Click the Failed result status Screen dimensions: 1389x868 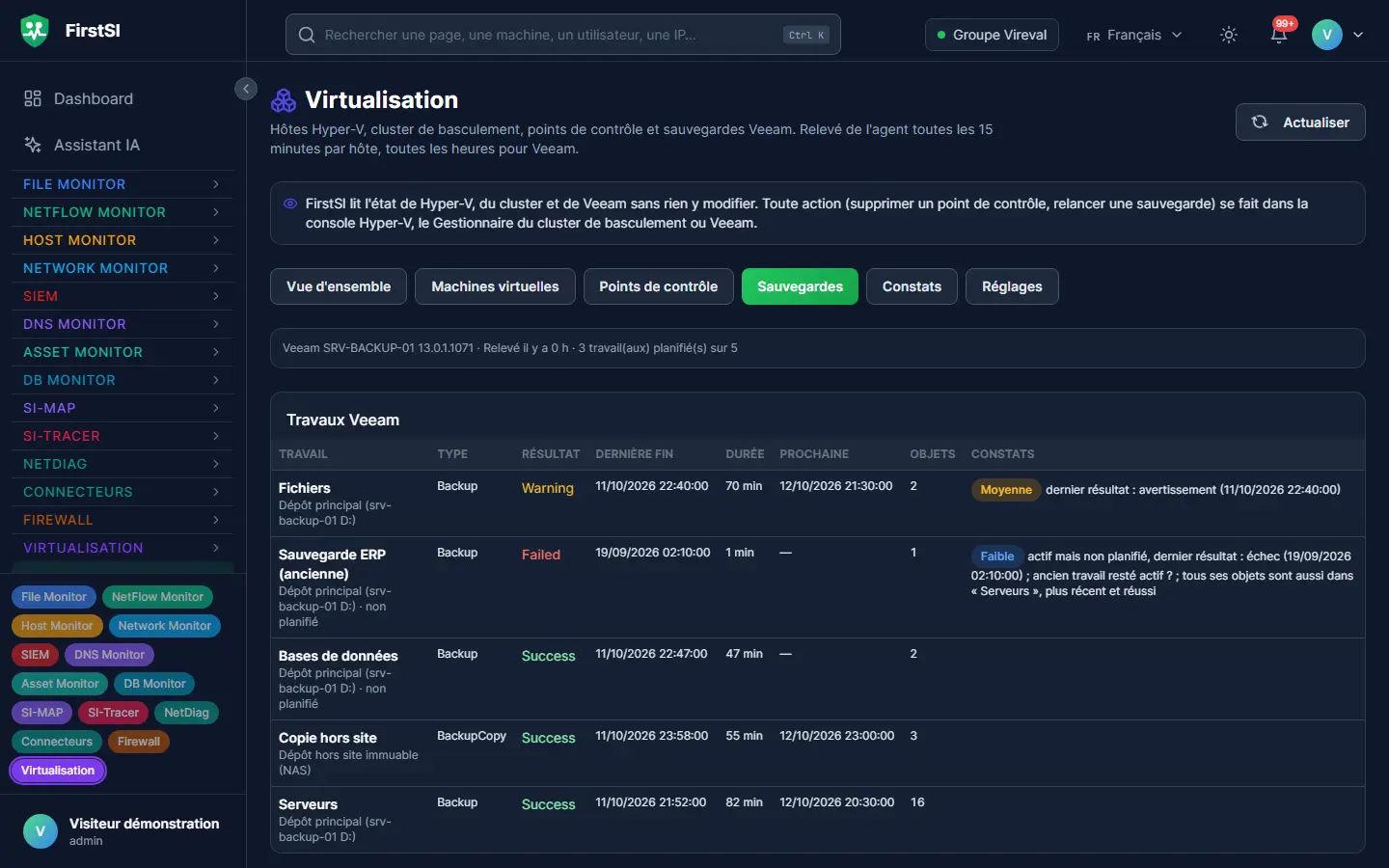point(541,555)
